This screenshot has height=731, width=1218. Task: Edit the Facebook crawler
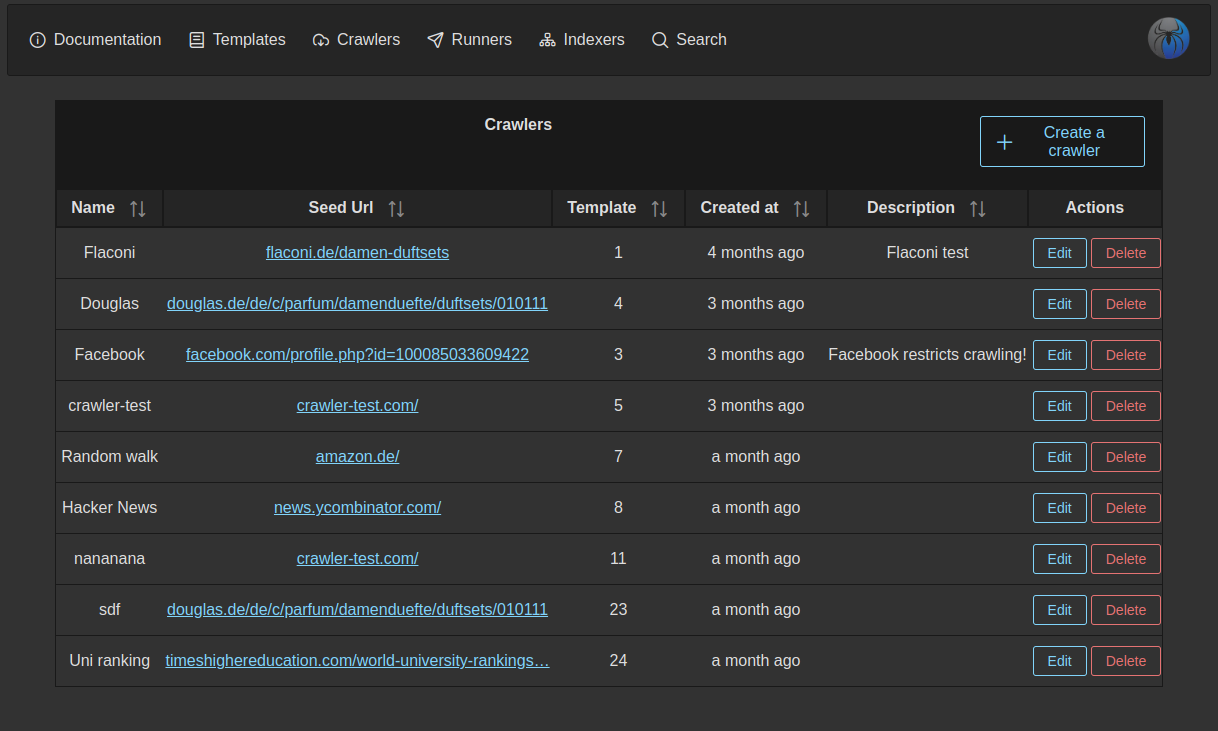(1060, 355)
